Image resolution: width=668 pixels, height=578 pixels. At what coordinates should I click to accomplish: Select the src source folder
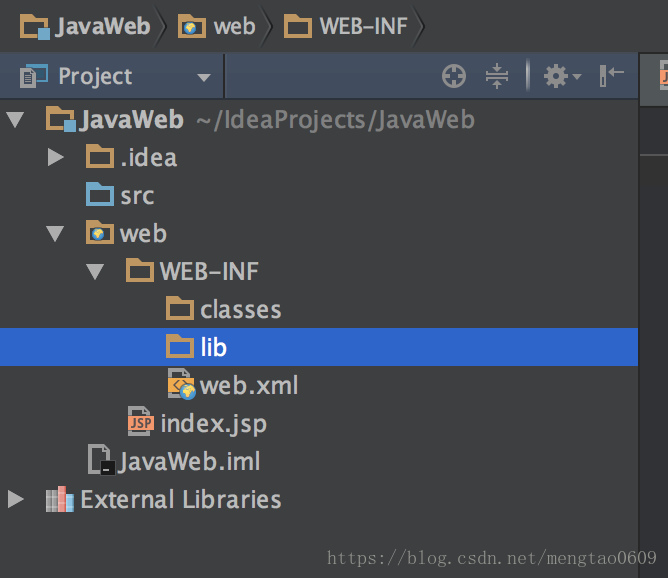pyautogui.click(x=319, y=196)
